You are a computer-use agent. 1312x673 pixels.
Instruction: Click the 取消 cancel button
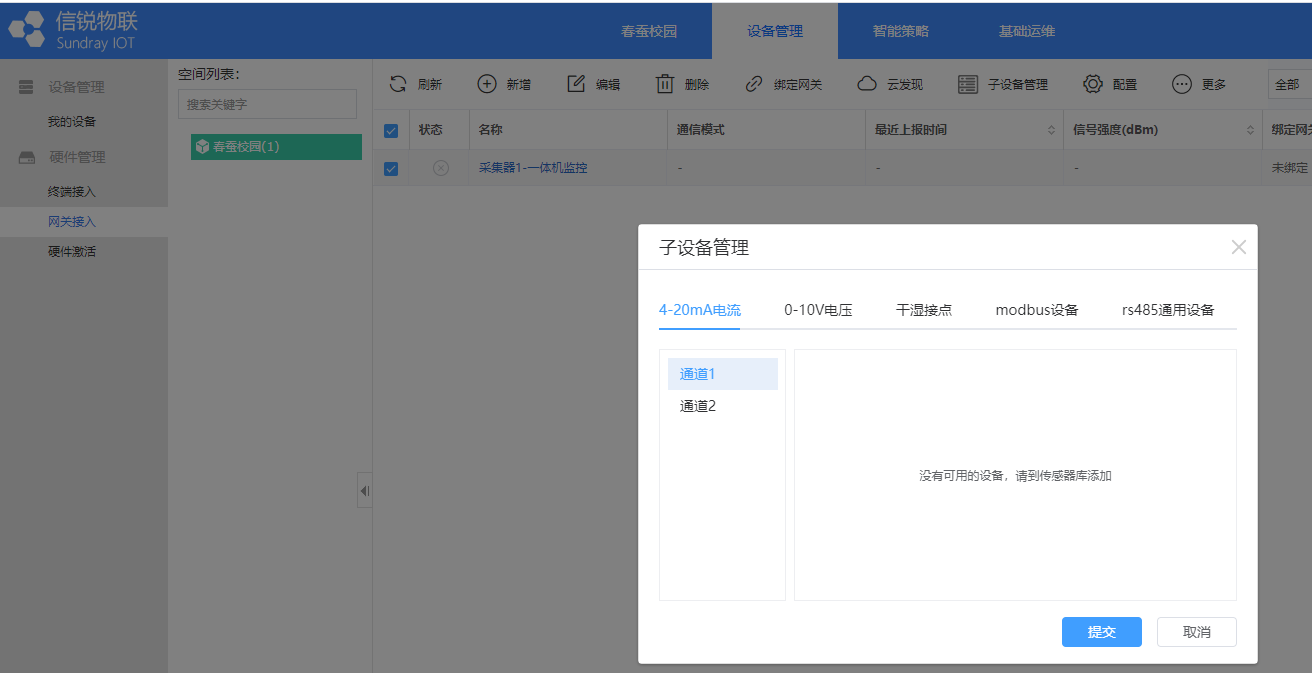[1197, 632]
